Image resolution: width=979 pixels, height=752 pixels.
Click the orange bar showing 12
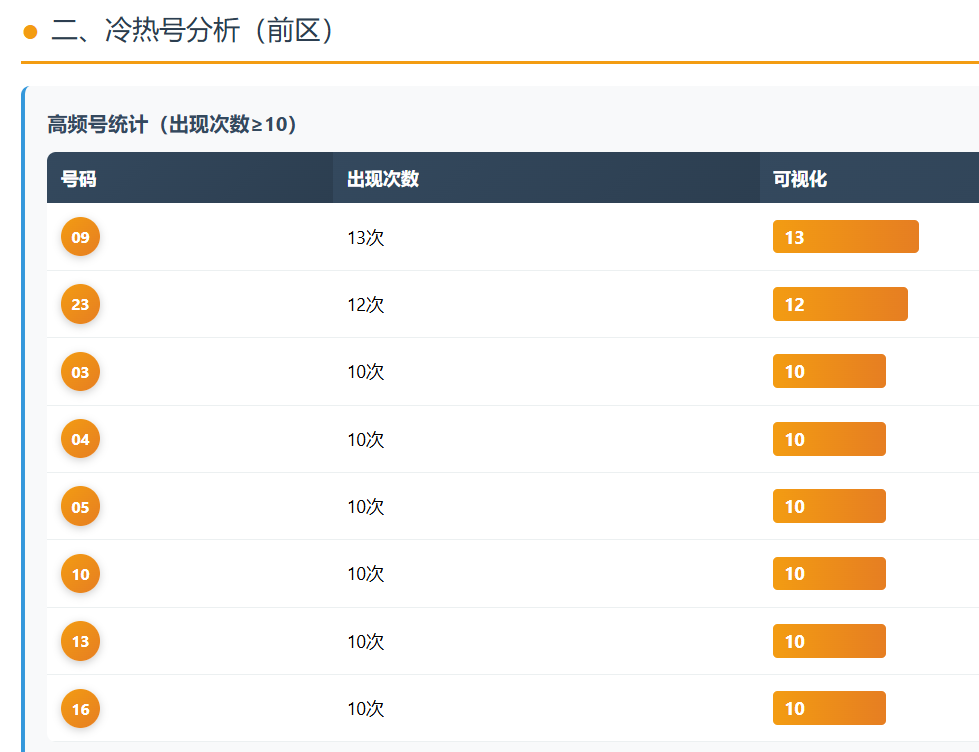(840, 304)
